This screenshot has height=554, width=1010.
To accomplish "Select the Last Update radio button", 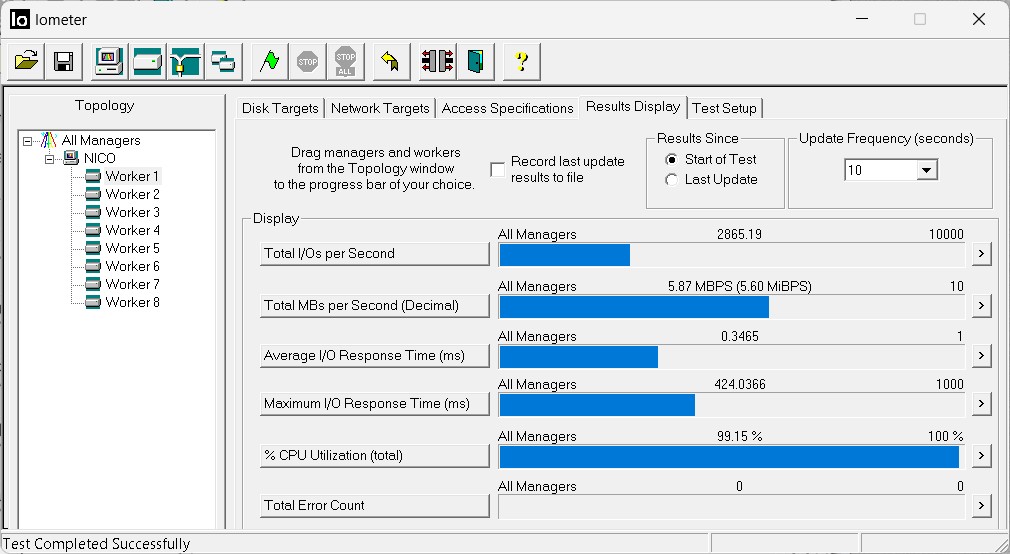I will (x=672, y=180).
